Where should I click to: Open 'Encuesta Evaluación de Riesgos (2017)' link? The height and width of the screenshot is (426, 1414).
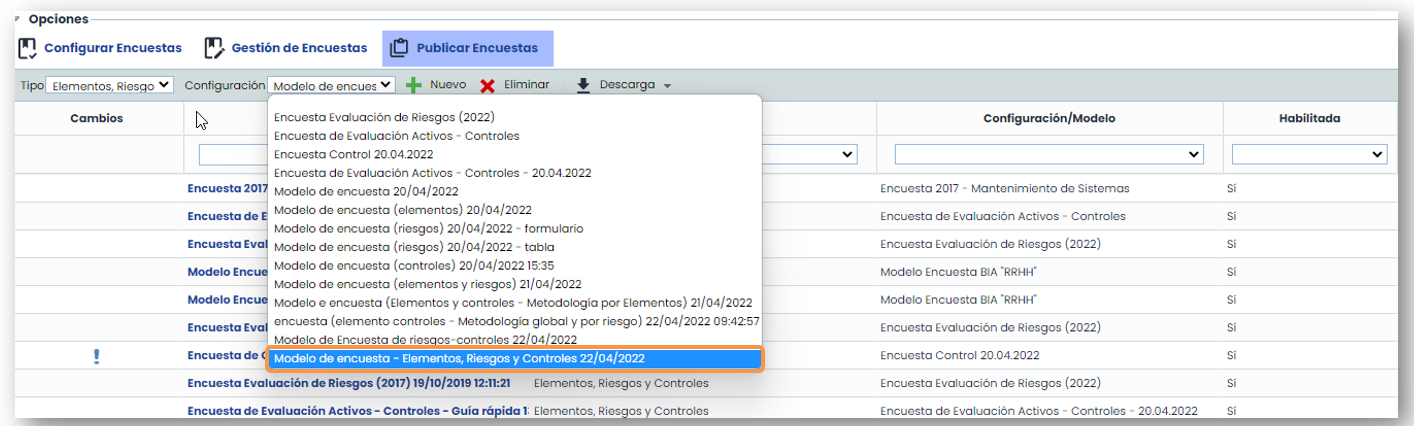tap(349, 383)
